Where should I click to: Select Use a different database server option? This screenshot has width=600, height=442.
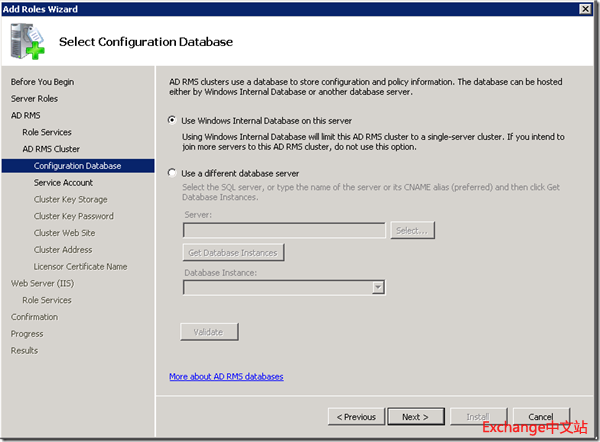(174, 173)
